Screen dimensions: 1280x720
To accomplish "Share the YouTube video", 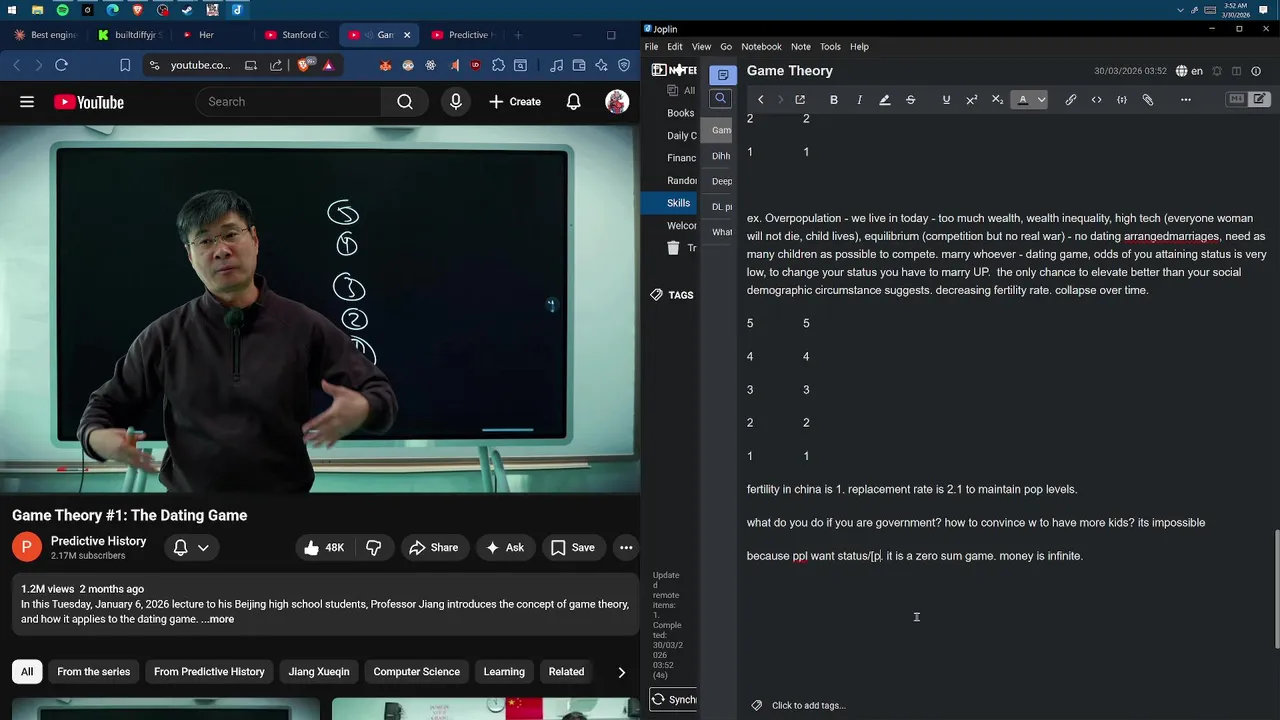I will tap(433, 547).
